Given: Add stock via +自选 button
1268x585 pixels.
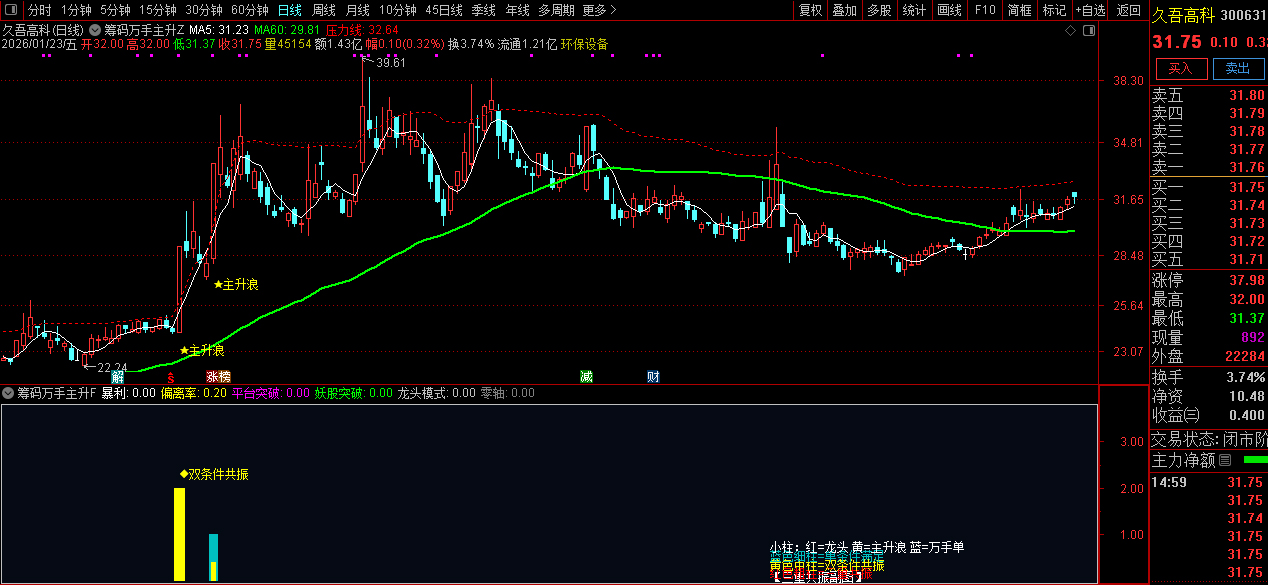Looking at the screenshot, I should point(1090,10).
